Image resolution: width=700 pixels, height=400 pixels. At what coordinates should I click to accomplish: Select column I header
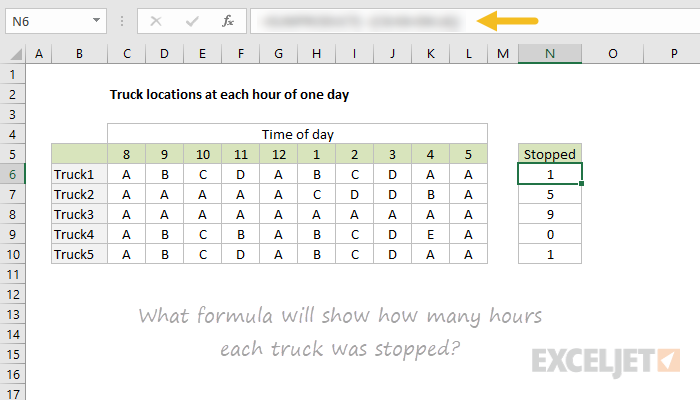tap(354, 54)
